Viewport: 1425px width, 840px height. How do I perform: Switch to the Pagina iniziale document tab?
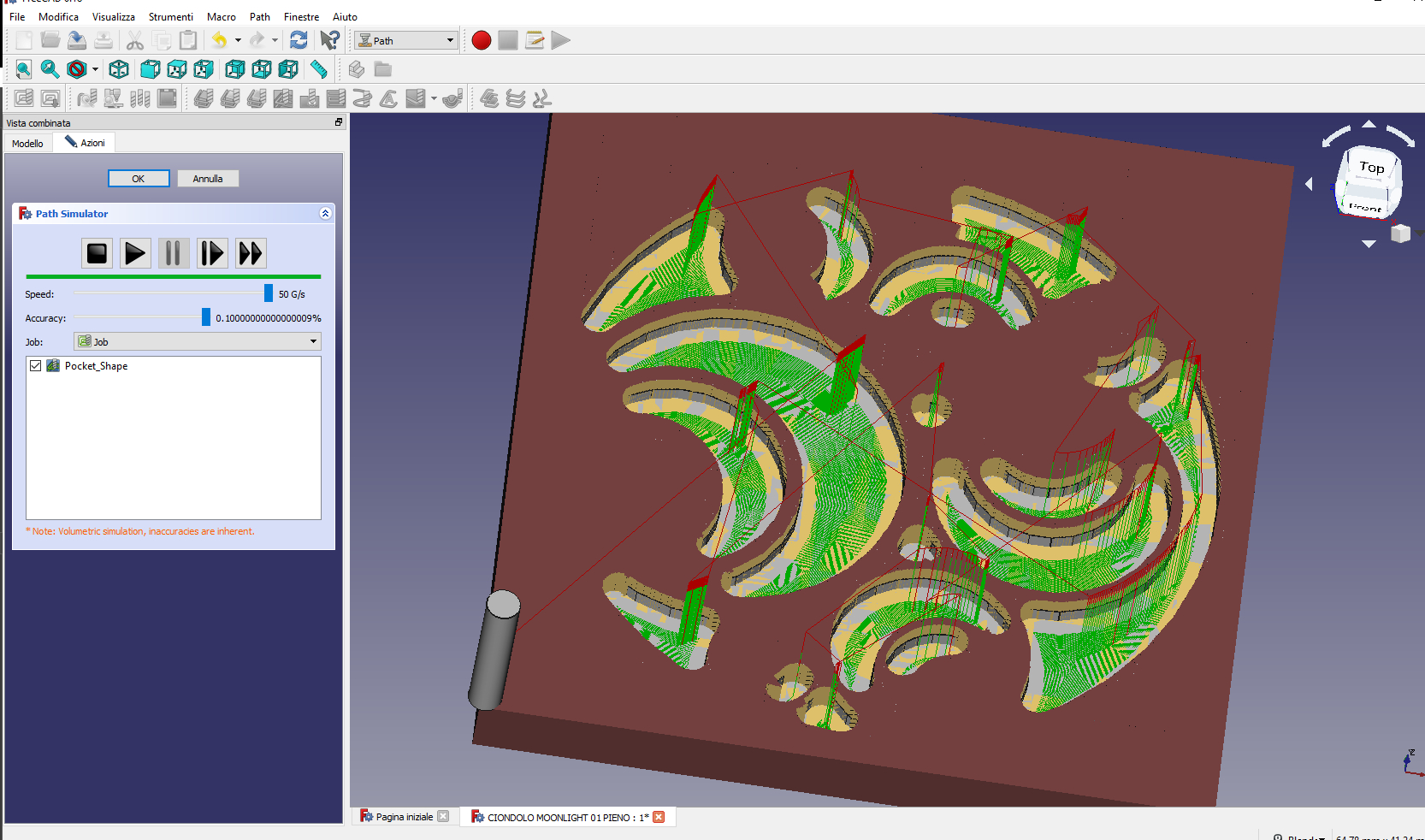(x=405, y=817)
